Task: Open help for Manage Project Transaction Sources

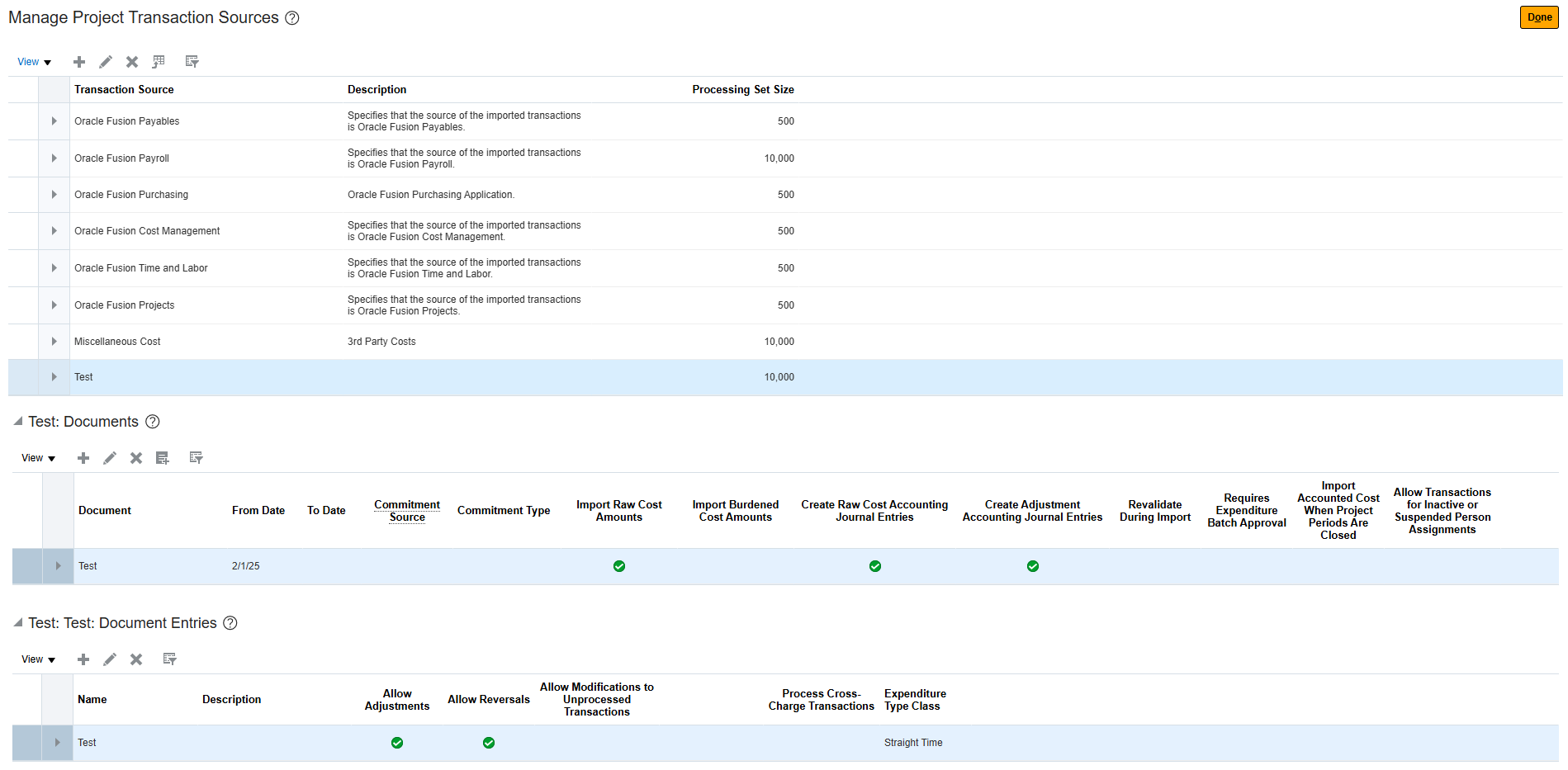Action: pyautogui.click(x=292, y=18)
